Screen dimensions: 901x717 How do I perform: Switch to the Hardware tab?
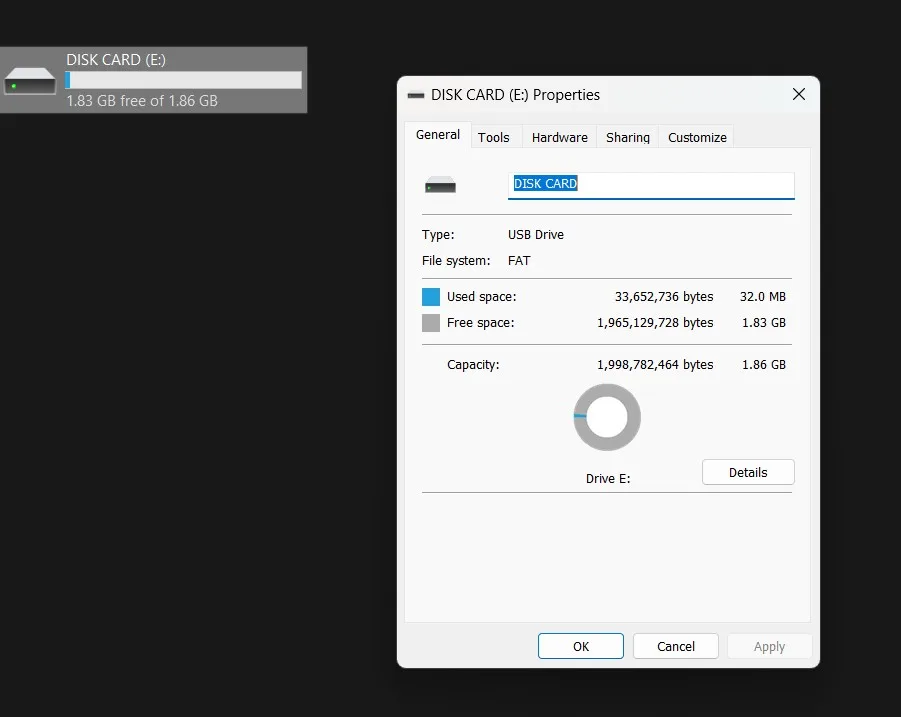[559, 137]
